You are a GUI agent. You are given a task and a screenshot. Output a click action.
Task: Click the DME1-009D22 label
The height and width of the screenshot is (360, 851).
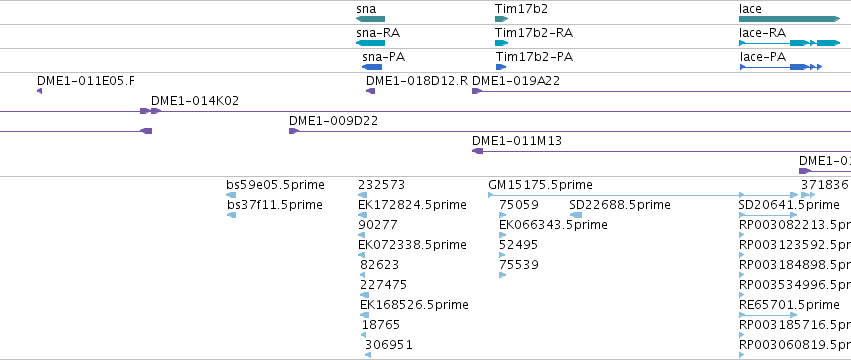click(333, 121)
